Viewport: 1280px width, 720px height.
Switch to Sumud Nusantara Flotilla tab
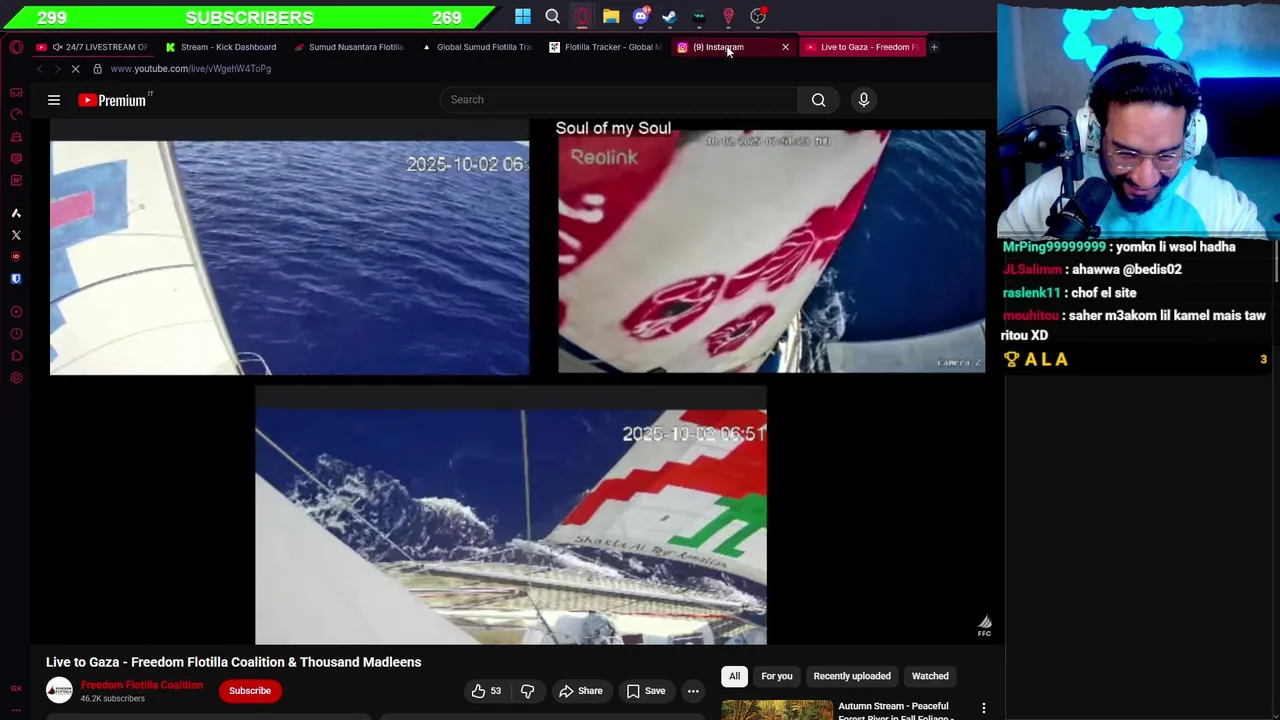[350, 47]
